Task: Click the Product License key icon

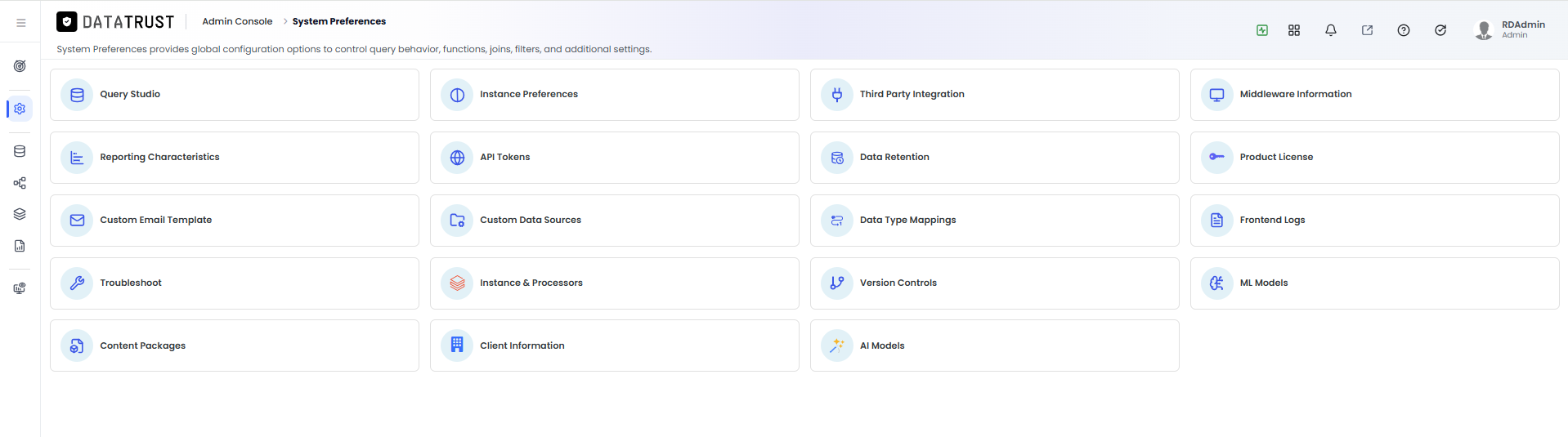Action: pos(1217,158)
